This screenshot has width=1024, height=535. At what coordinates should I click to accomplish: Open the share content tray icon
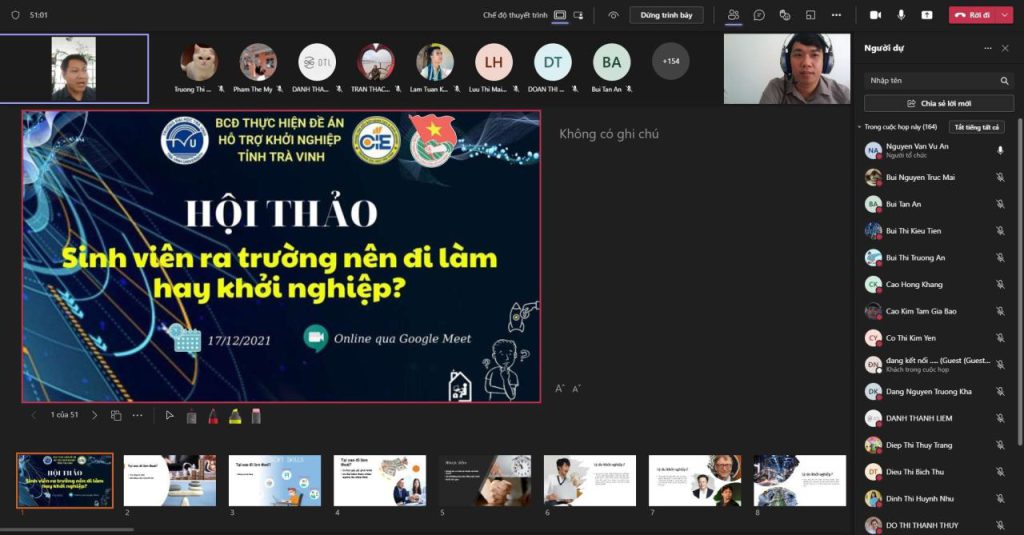click(x=927, y=15)
